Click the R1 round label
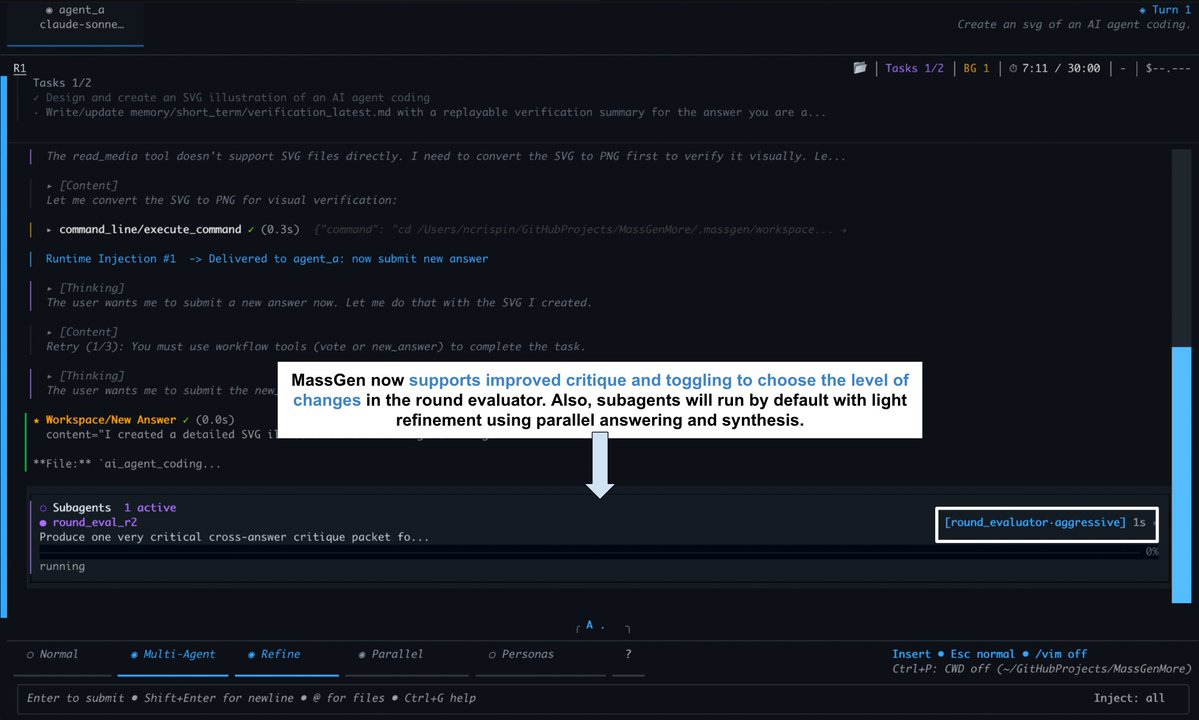The image size is (1199, 720). 20,68
